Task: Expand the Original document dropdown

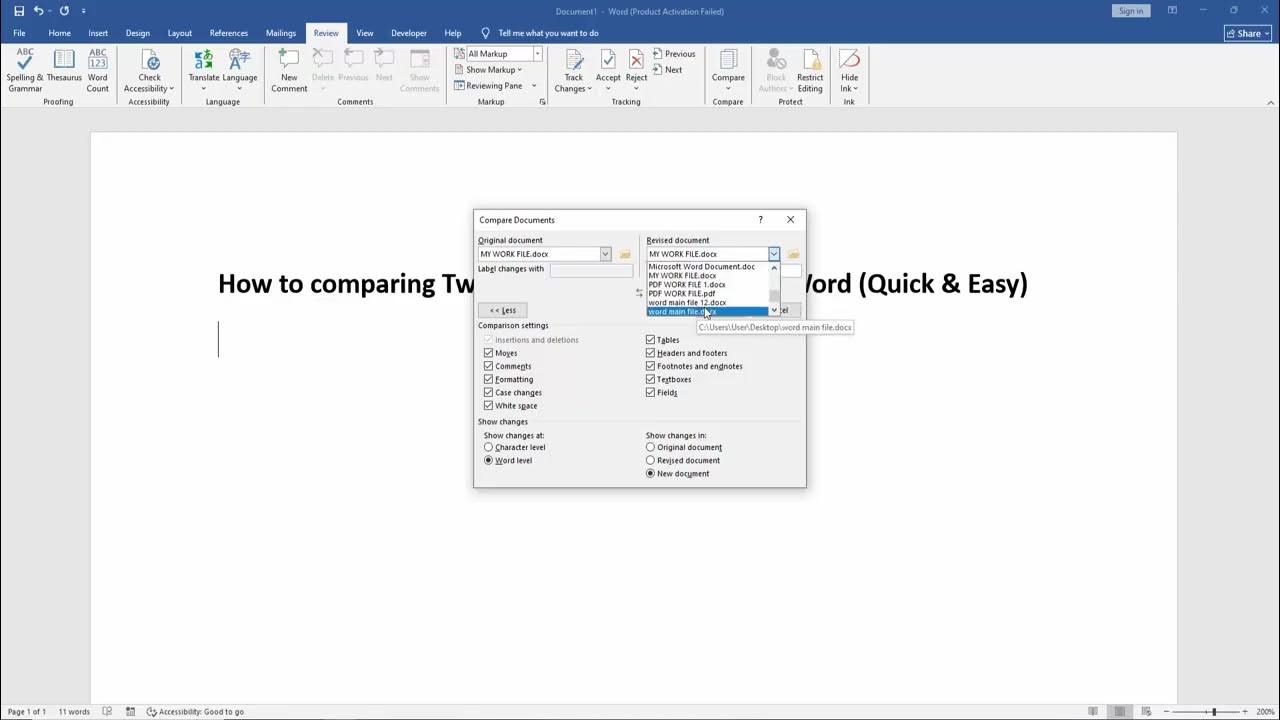Action: click(605, 254)
